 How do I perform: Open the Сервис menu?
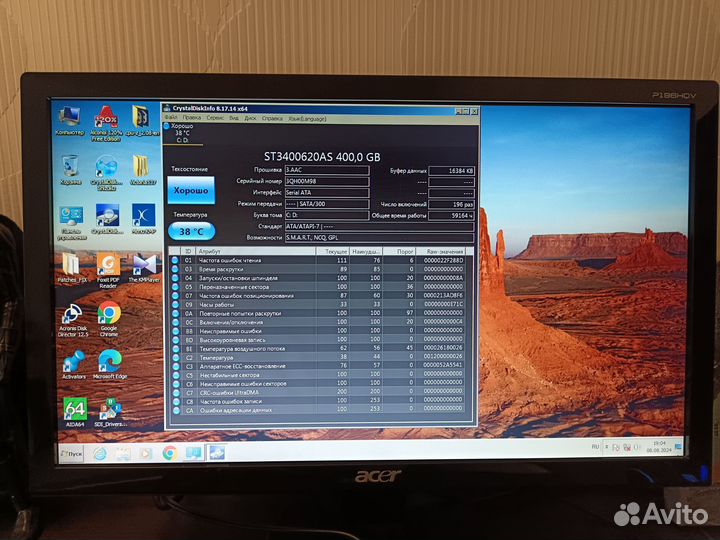[214, 117]
